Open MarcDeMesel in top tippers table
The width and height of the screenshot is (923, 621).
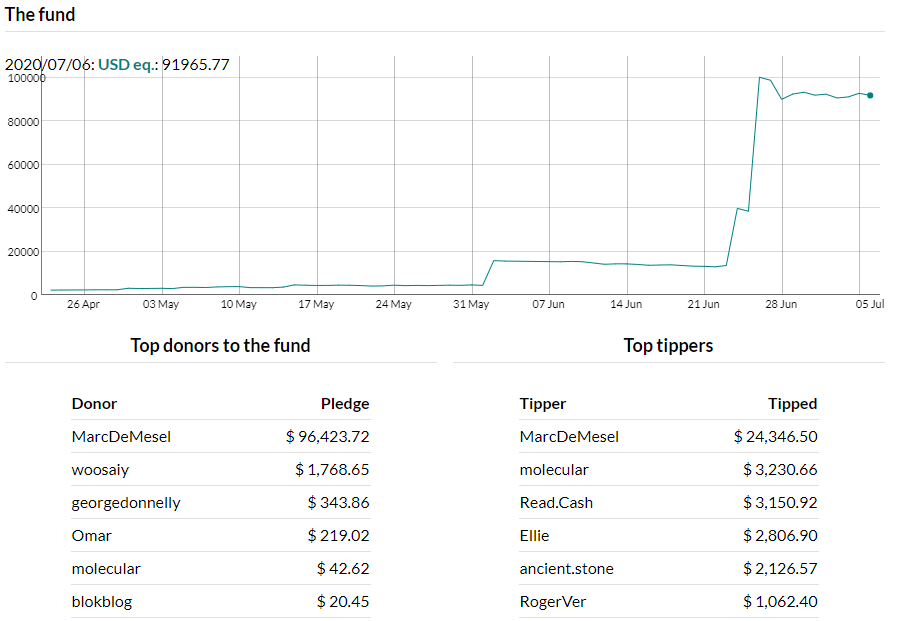(x=569, y=437)
